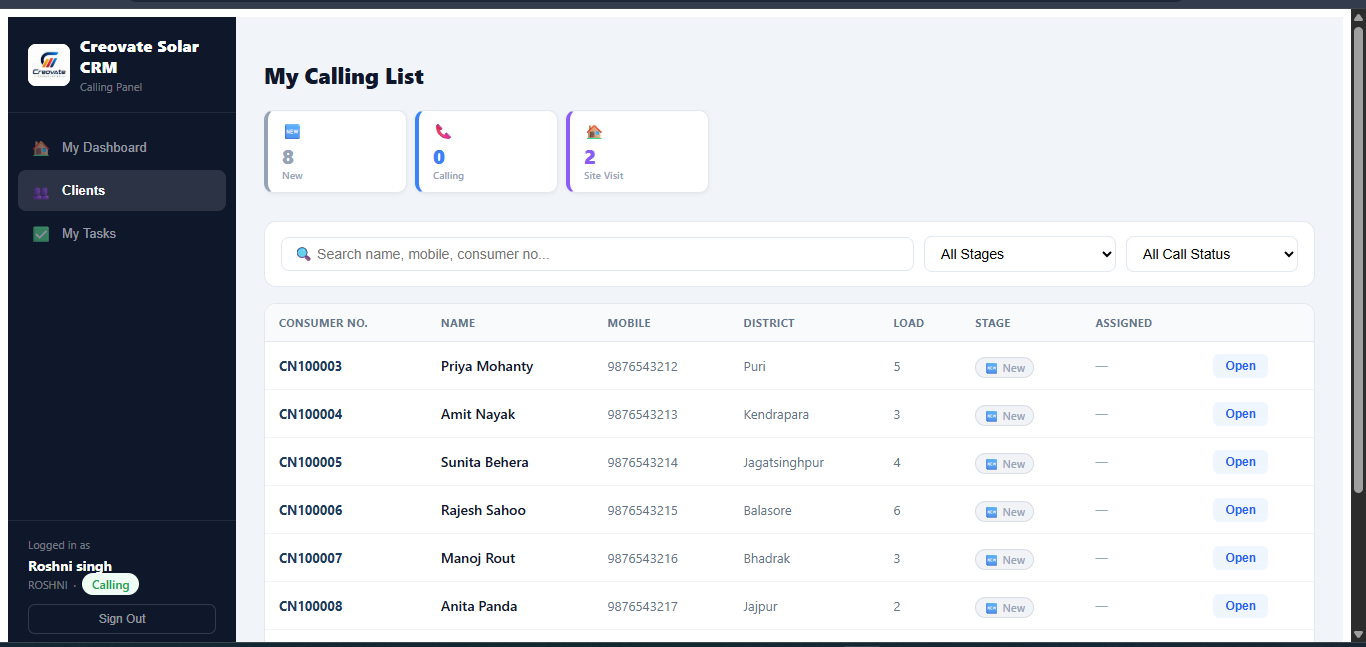Image resolution: width=1366 pixels, height=647 pixels.
Task: Click the magnifier icon in the search box
Action: tap(304, 254)
